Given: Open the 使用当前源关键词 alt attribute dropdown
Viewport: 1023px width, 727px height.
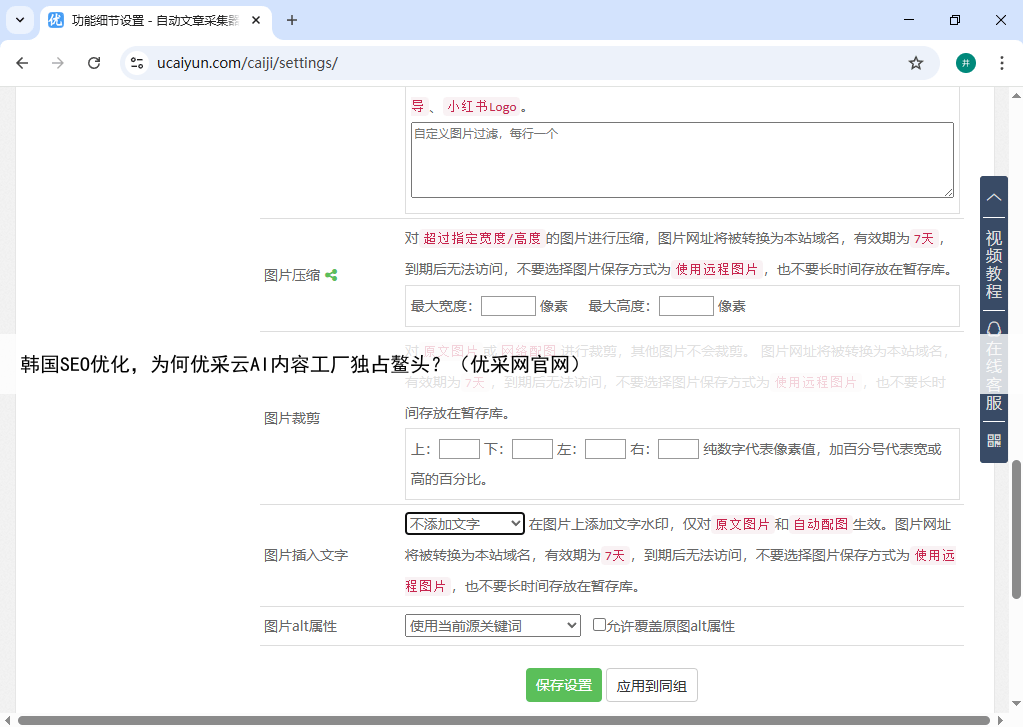Looking at the screenshot, I should click(x=492, y=626).
